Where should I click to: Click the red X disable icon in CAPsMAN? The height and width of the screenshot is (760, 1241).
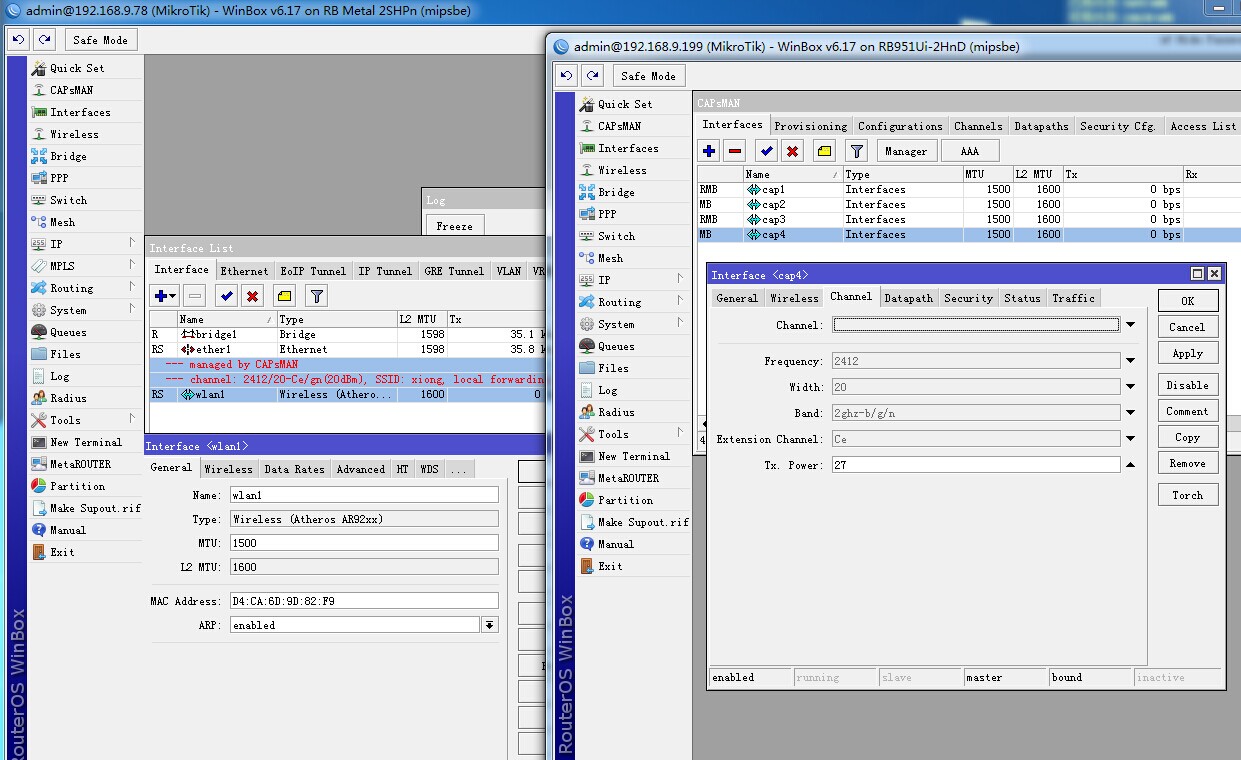tap(793, 151)
